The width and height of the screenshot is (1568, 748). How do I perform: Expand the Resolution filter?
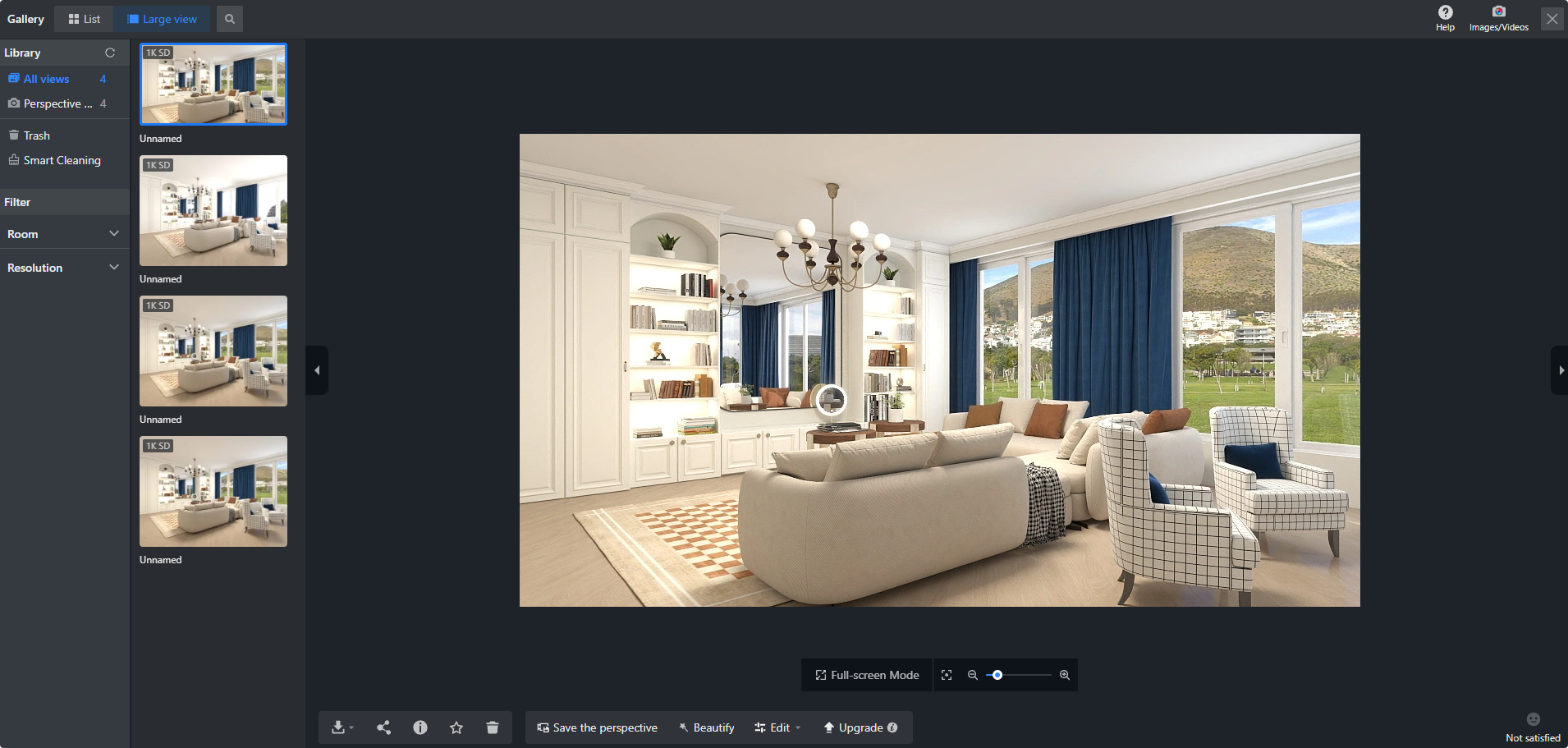tap(64, 268)
